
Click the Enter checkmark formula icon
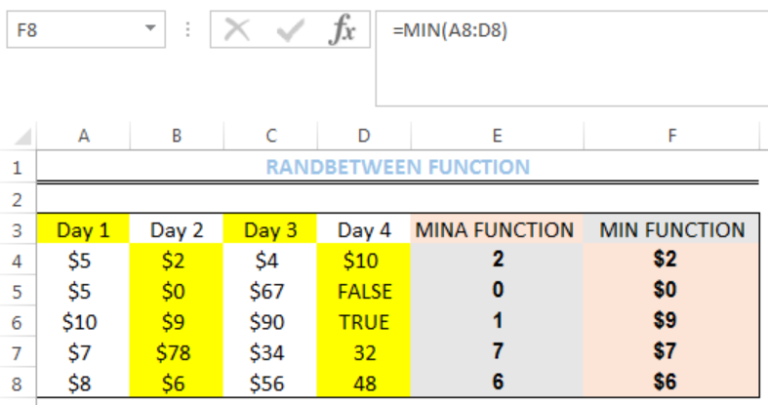(290, 30)
